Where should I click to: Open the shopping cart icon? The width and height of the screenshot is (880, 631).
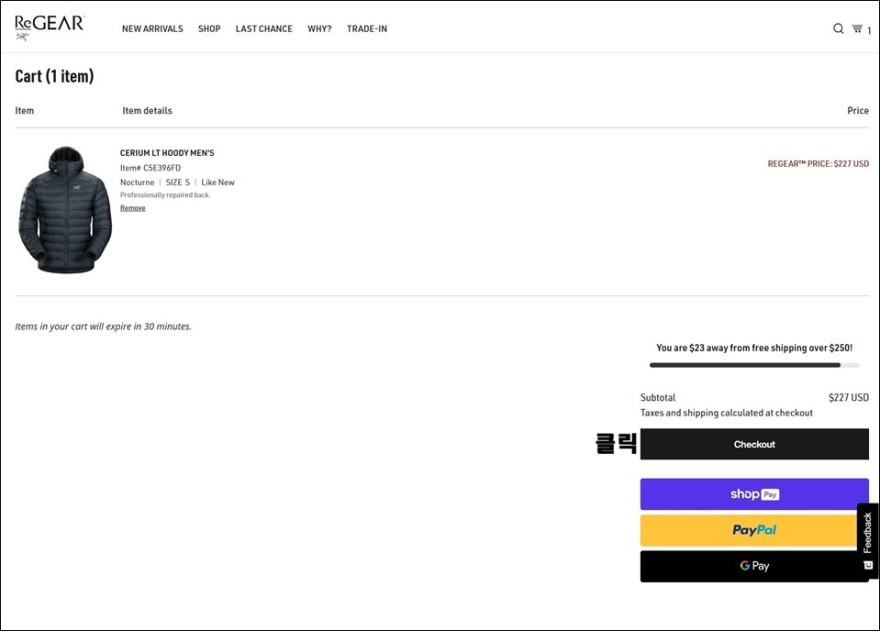click(857, 29)
